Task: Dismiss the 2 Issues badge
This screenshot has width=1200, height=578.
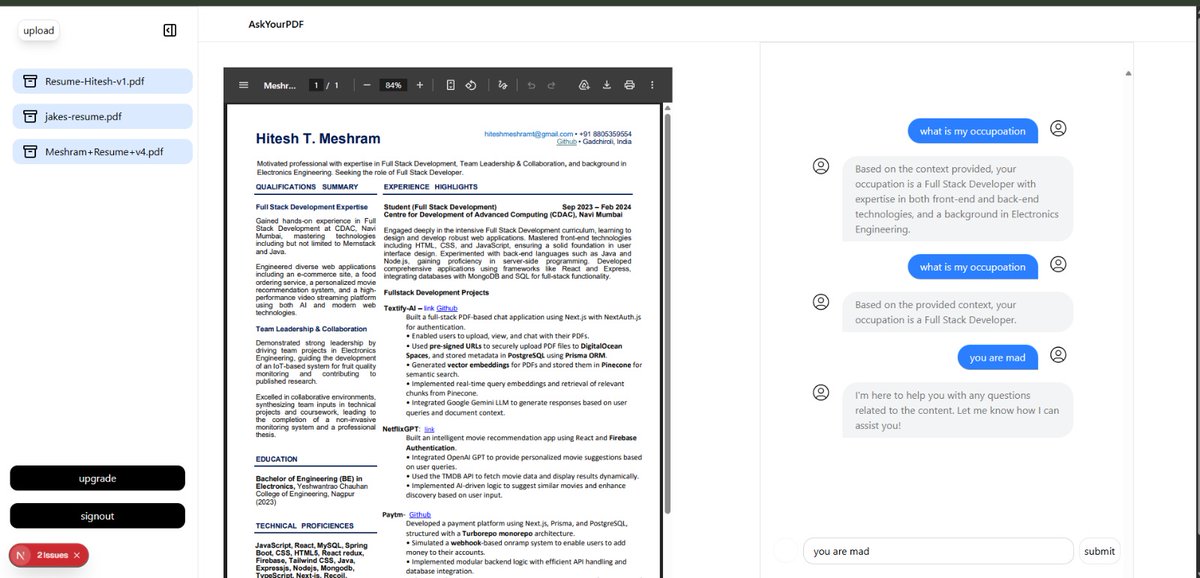Action: click(77, 554)
